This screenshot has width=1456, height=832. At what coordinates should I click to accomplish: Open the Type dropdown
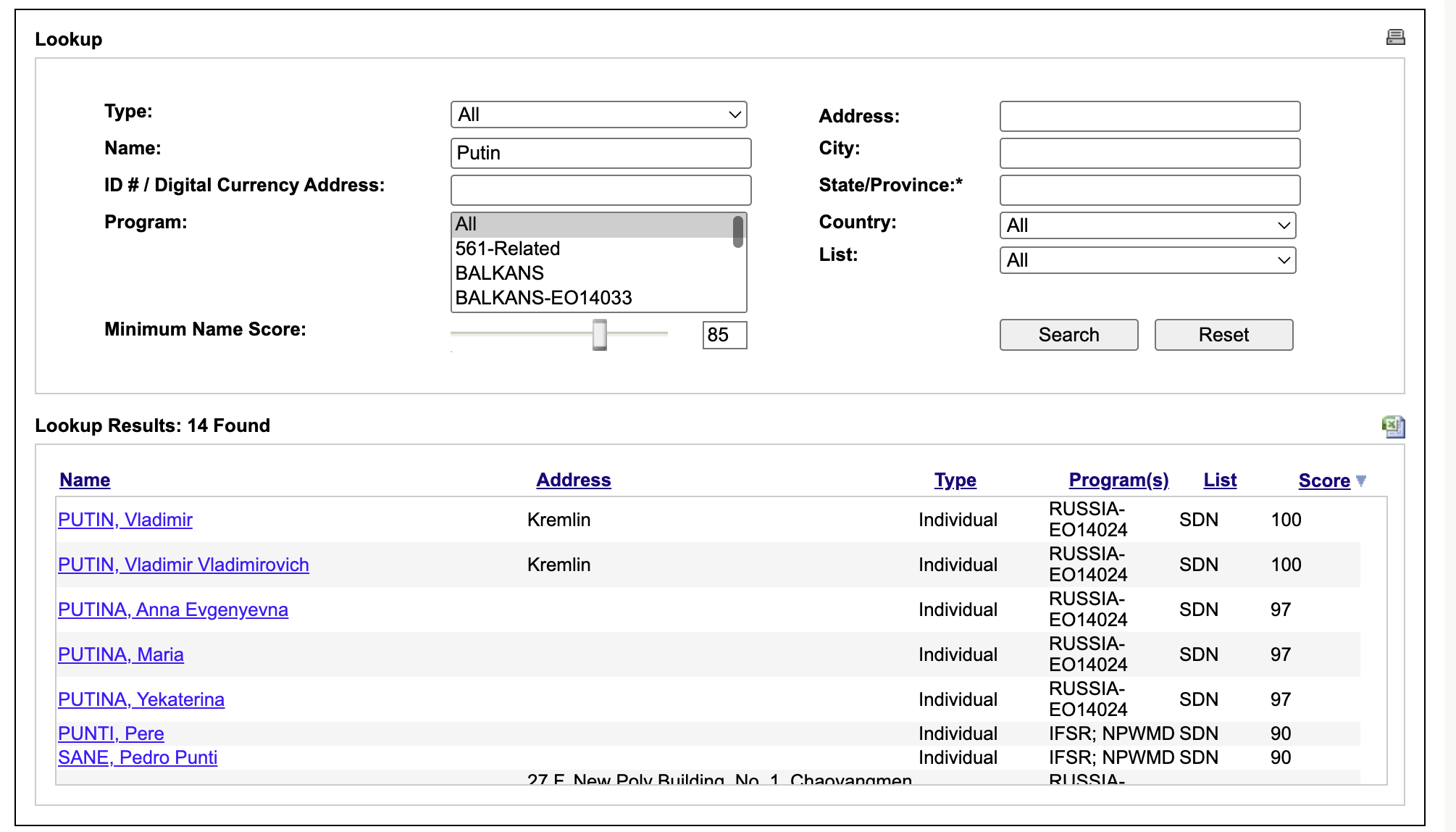click(x=598, y=115)
